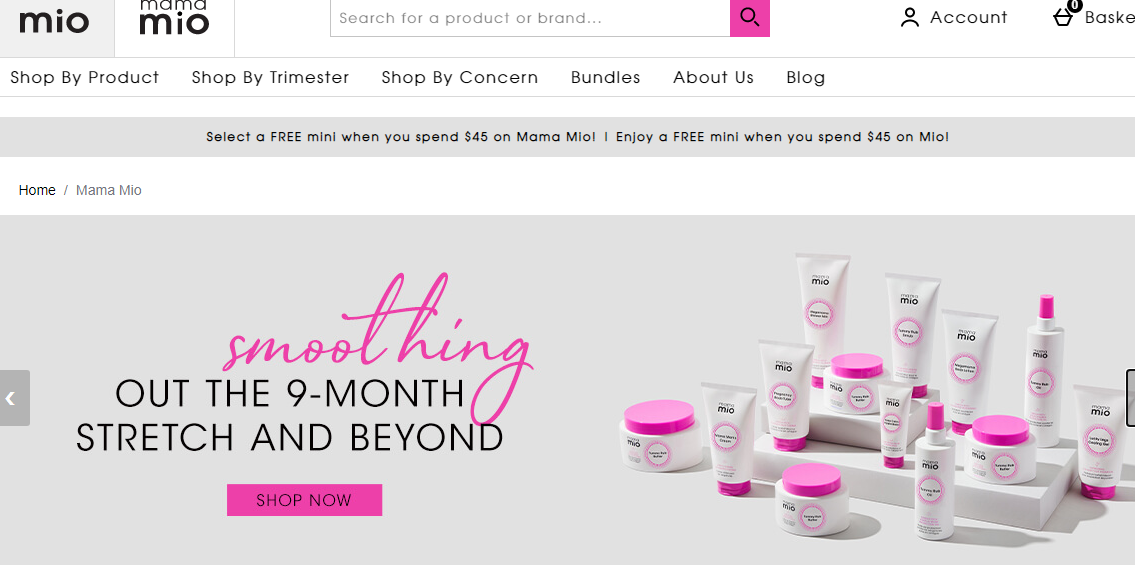Expand the Shop By Product menu
The width and height of the screenshot is (1135, 565).
[x=85, y=77]
